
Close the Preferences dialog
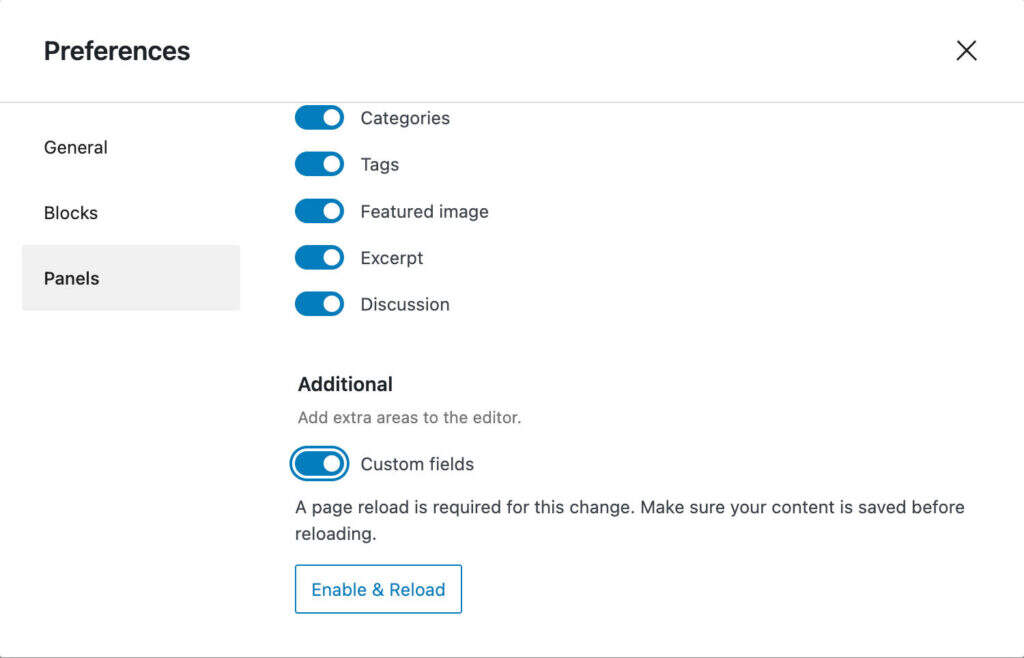(966, 51)
